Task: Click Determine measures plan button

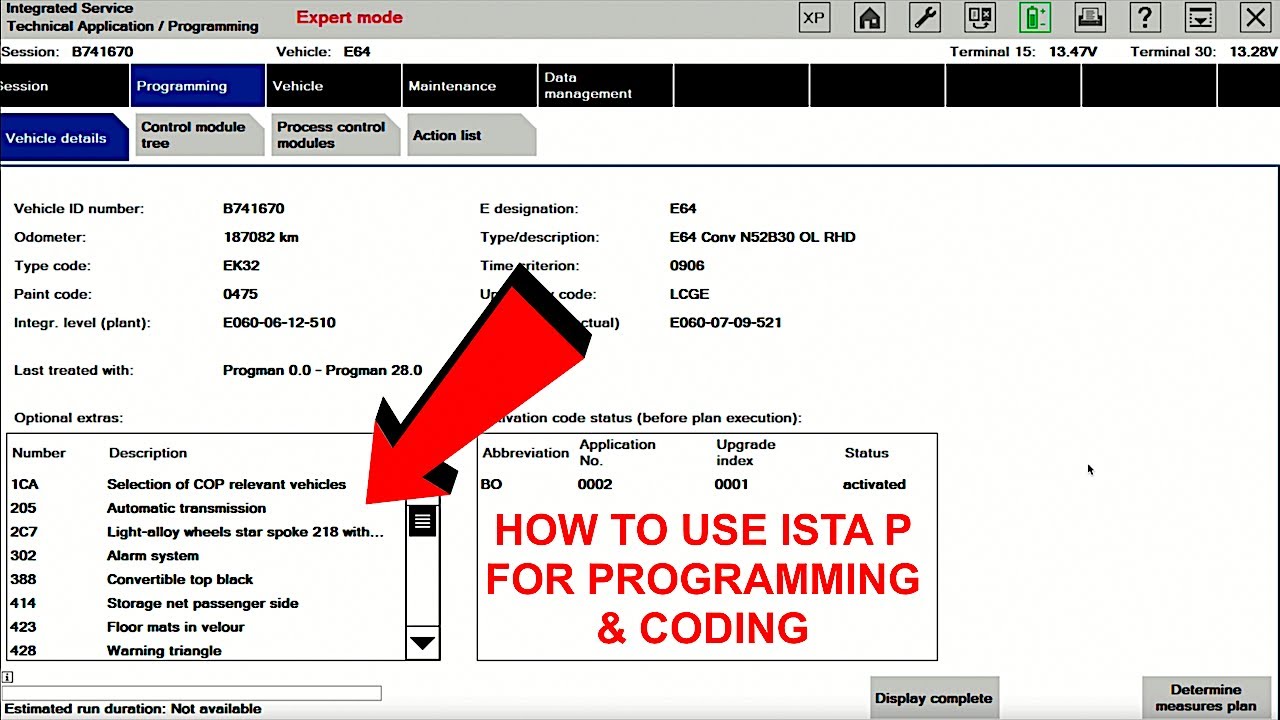Action: [x=1206, y=697]
